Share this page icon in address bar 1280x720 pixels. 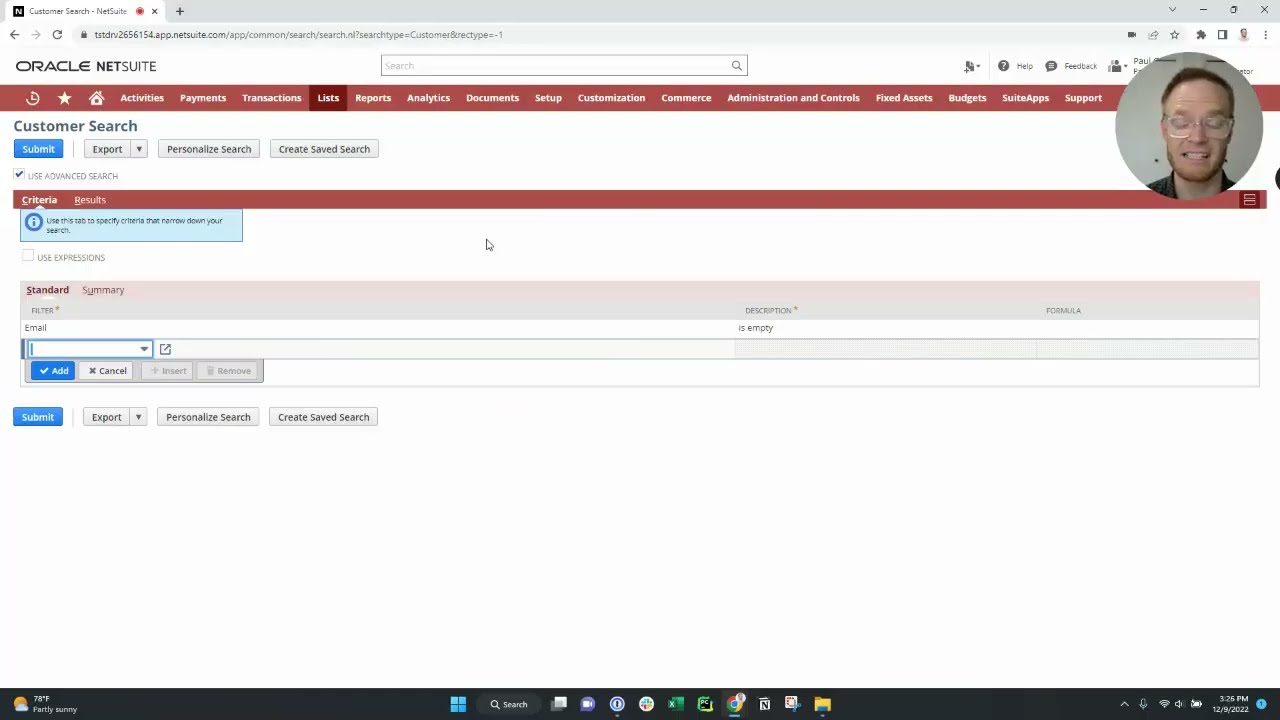pyautogui.click(x=1153, y=34)
